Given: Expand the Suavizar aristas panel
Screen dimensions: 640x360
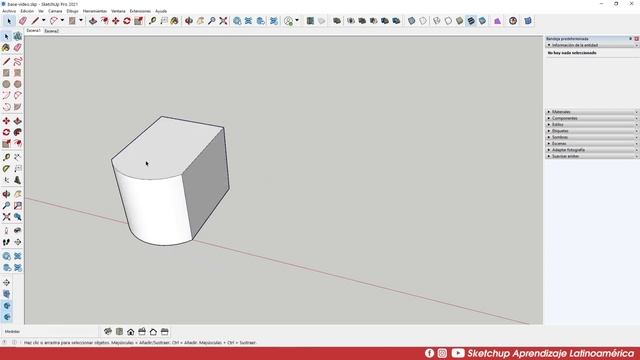Looking at the screenshot, I should tap(592, 156).
